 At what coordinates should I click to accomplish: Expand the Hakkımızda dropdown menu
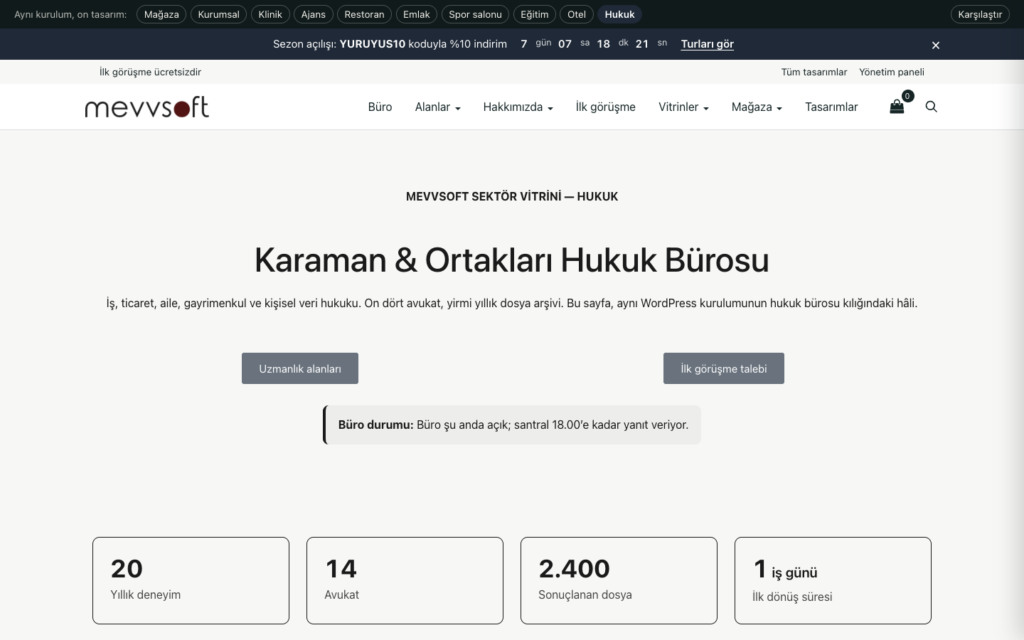coord(518,106)
